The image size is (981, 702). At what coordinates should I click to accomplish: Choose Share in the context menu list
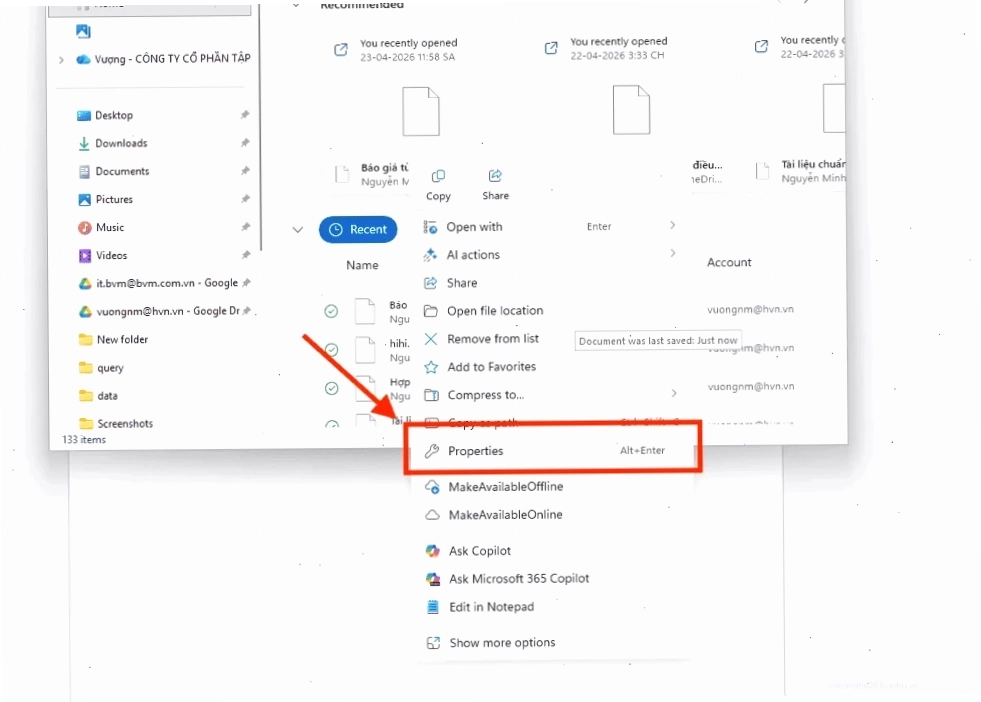coord(462,283)
